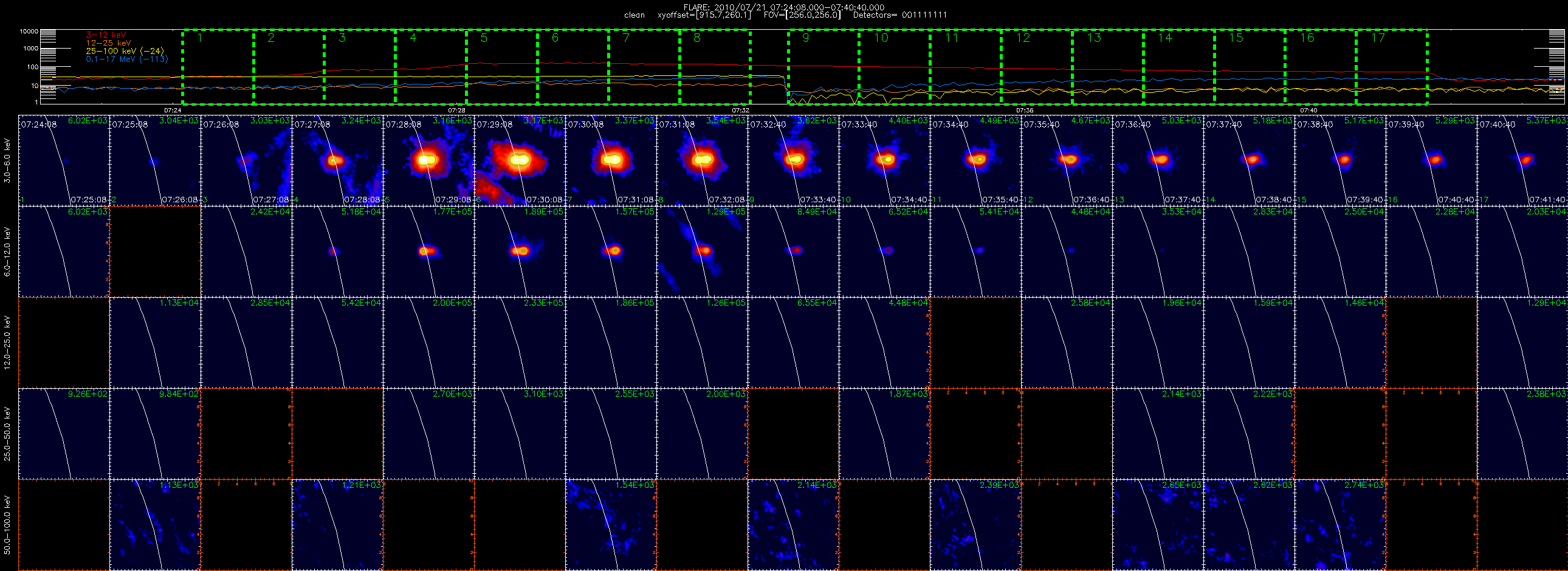
Task: Open the 3.0-6.0 keV image for interval 6
Action: tap(520, 160)
